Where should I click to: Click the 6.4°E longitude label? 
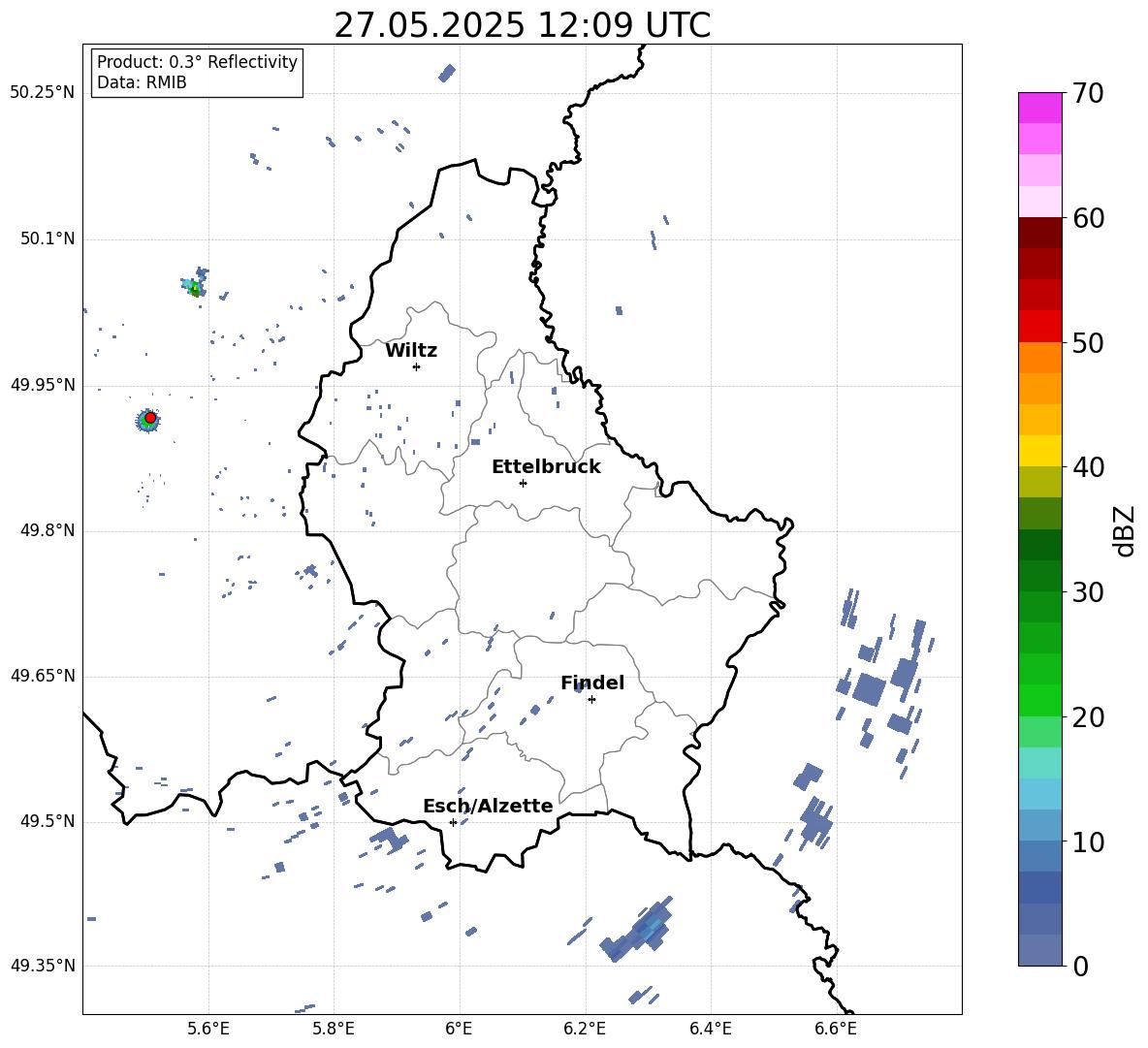click(710, 1029)
